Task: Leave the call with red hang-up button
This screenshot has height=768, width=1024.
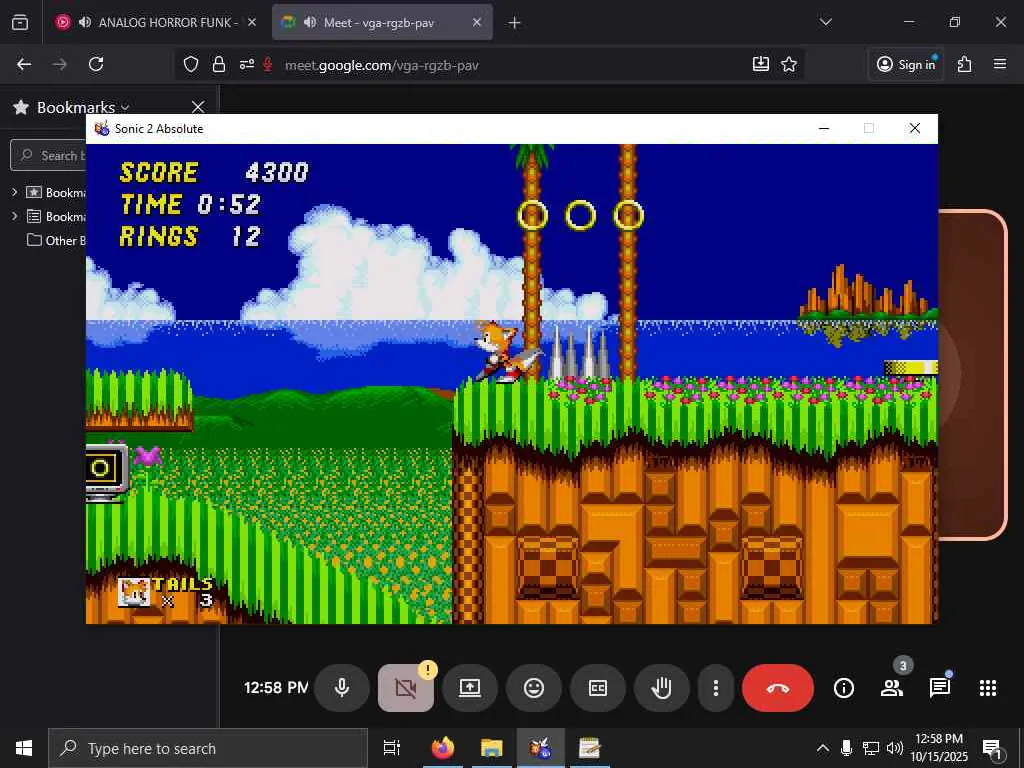Action: tap(778, 688)
